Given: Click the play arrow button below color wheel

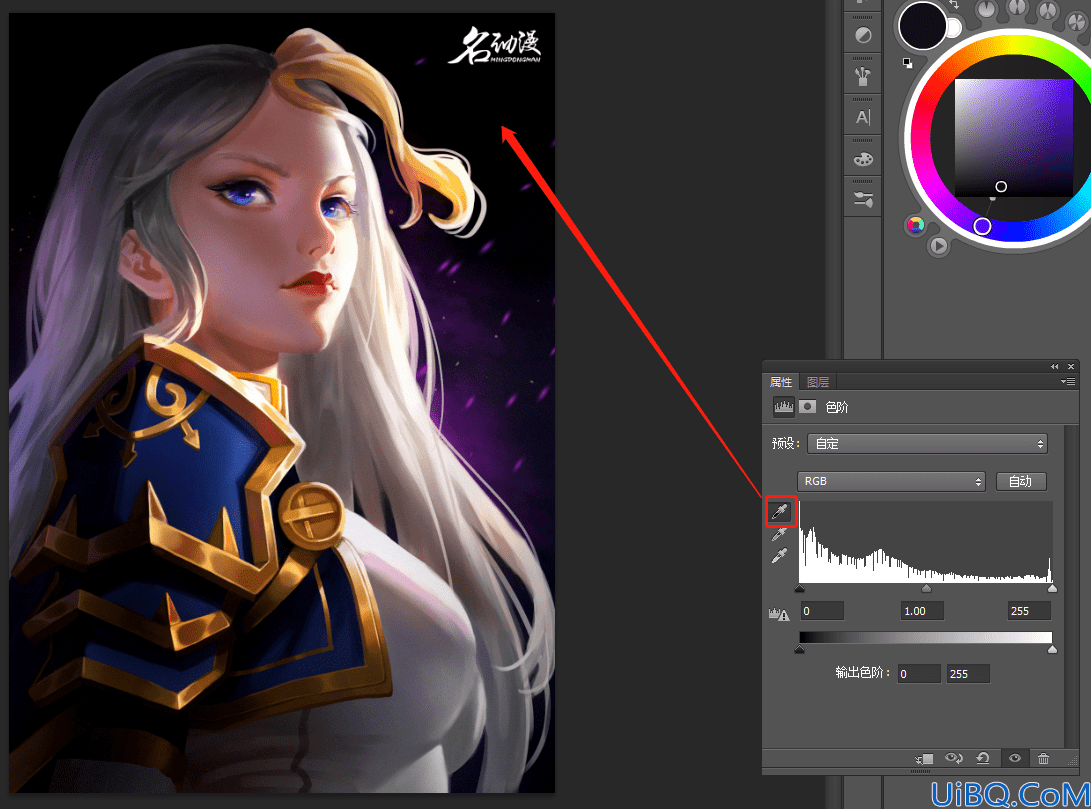Looking at the screenshot, I should [939, 246].
